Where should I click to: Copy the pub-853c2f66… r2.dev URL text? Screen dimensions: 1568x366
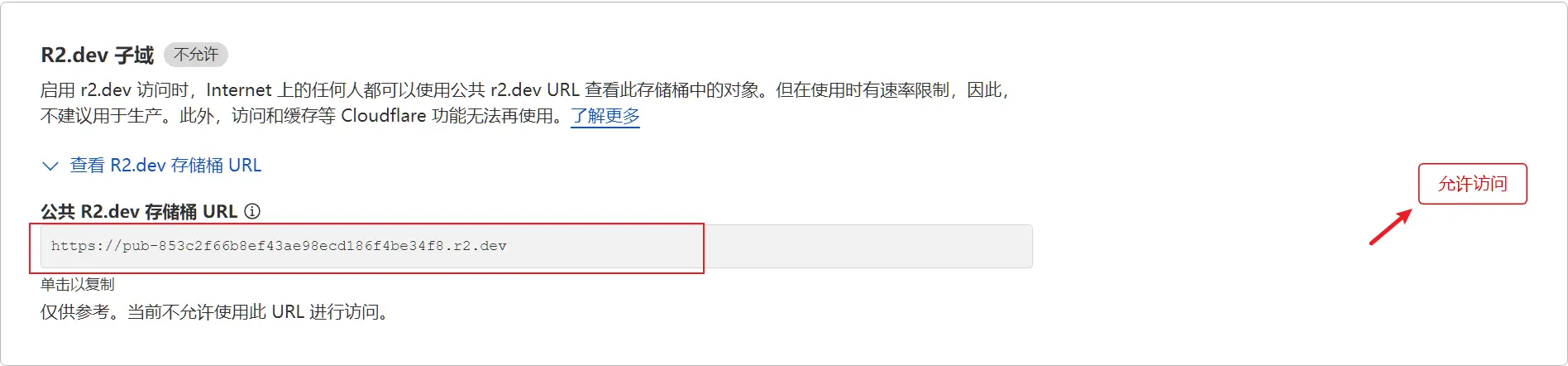tap(279, 246)
